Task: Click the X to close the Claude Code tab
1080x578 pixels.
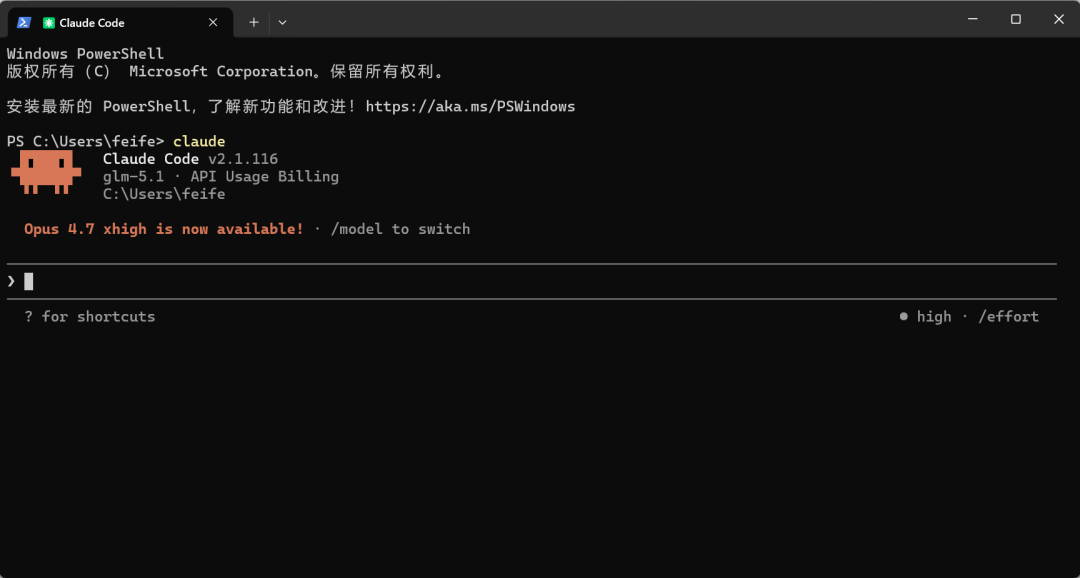Action: click(211, 21)
